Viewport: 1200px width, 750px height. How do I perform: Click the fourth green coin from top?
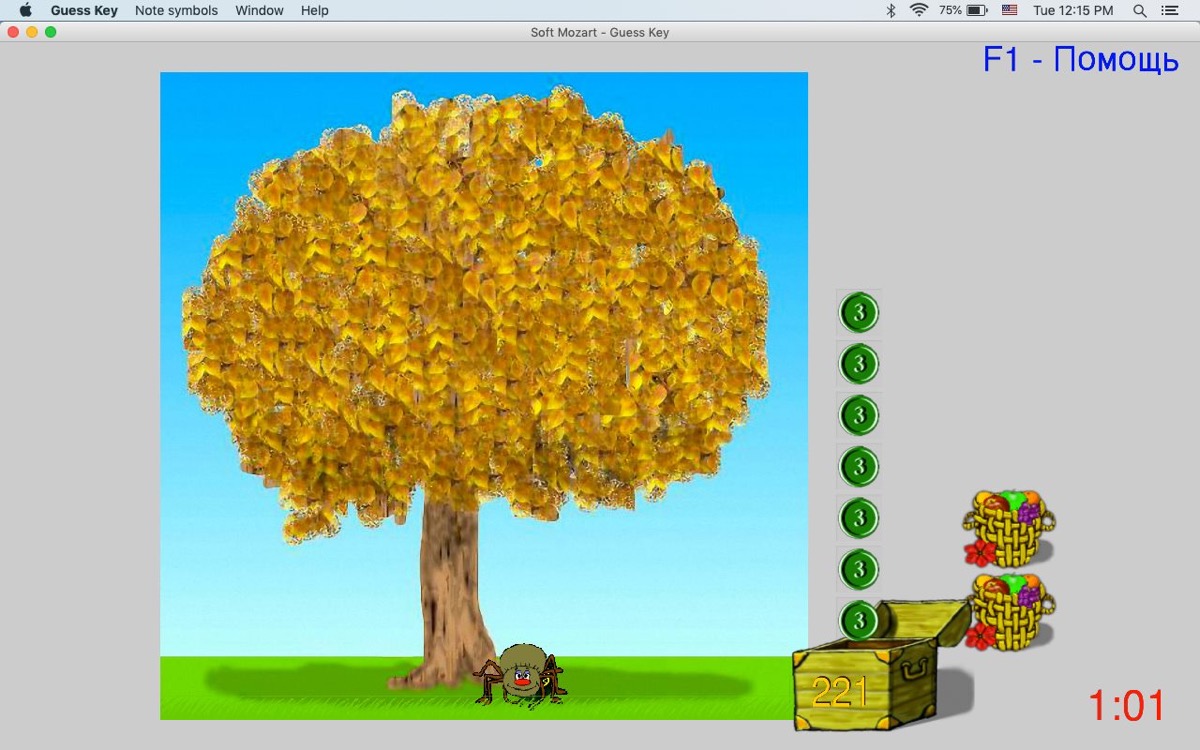click(859, 466)
